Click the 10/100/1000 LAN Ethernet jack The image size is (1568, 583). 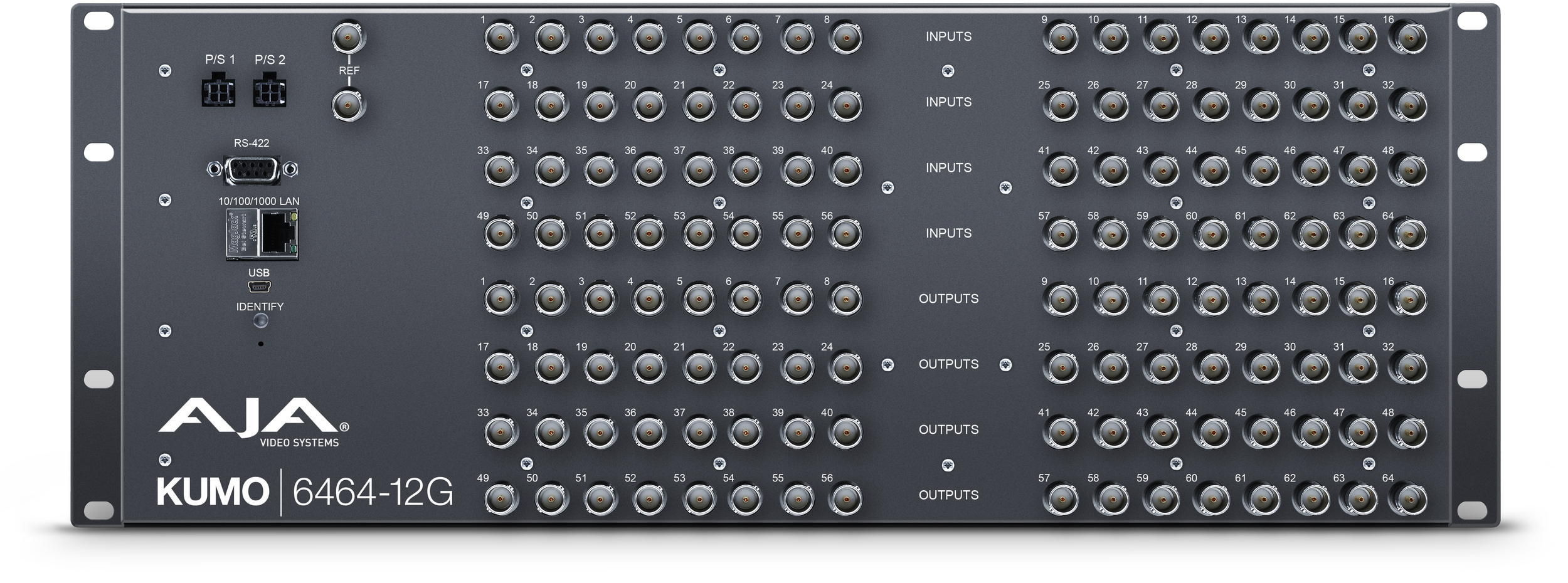[x=262, y=234]
